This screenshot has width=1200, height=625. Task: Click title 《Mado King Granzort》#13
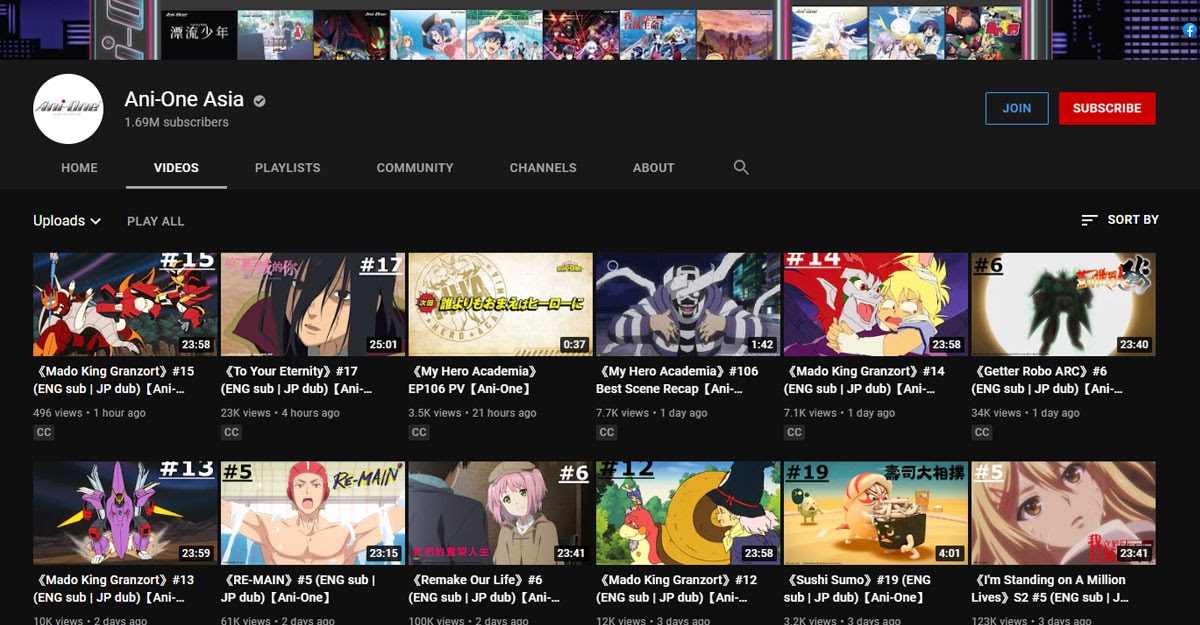(x=114, y=589)
